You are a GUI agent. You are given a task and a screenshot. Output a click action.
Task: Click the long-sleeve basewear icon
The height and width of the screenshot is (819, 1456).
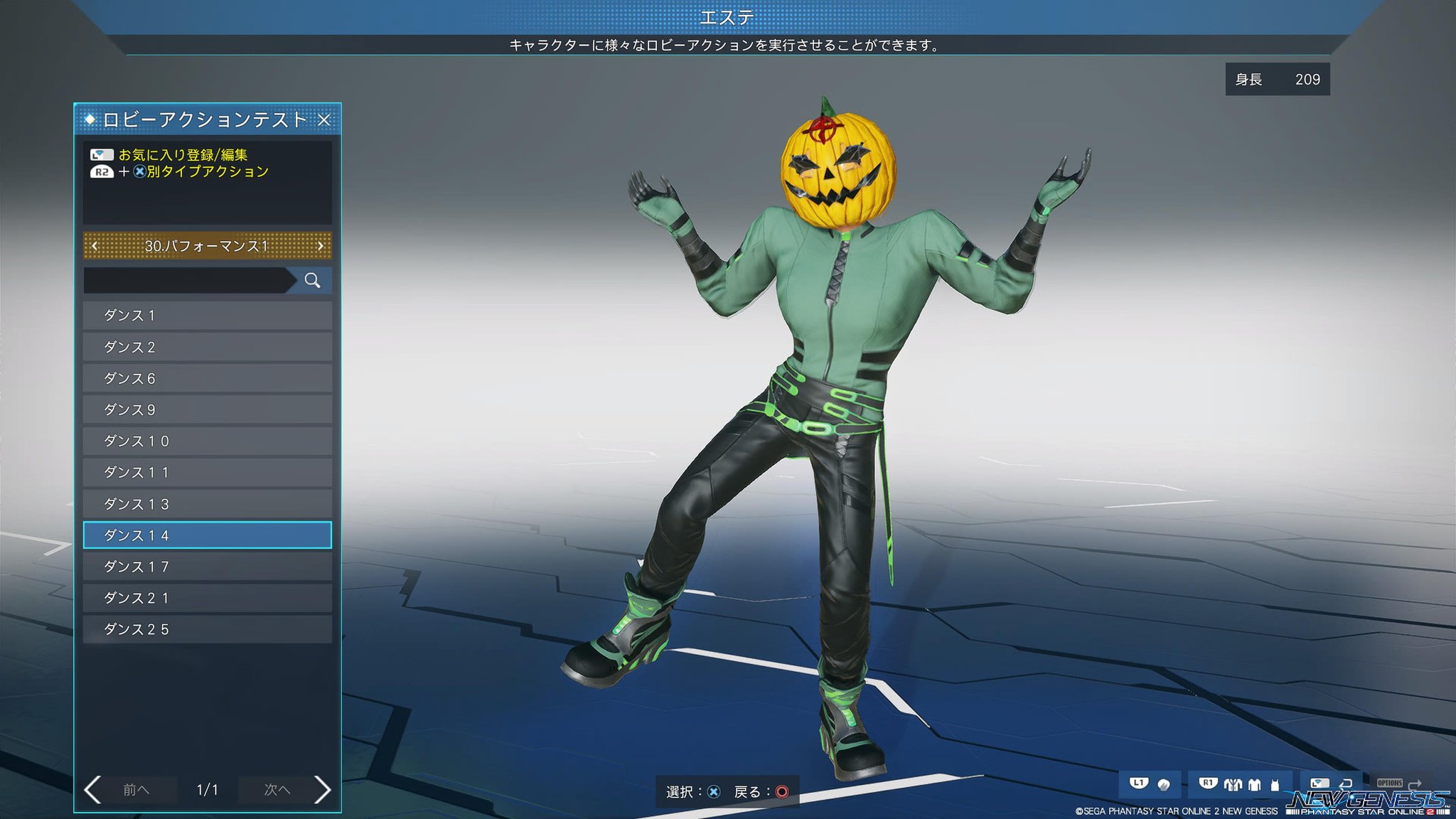1254,785
